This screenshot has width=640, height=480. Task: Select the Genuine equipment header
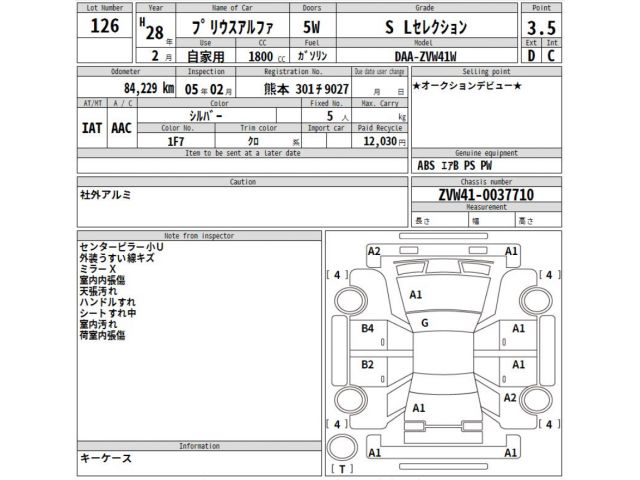(486, 153)
